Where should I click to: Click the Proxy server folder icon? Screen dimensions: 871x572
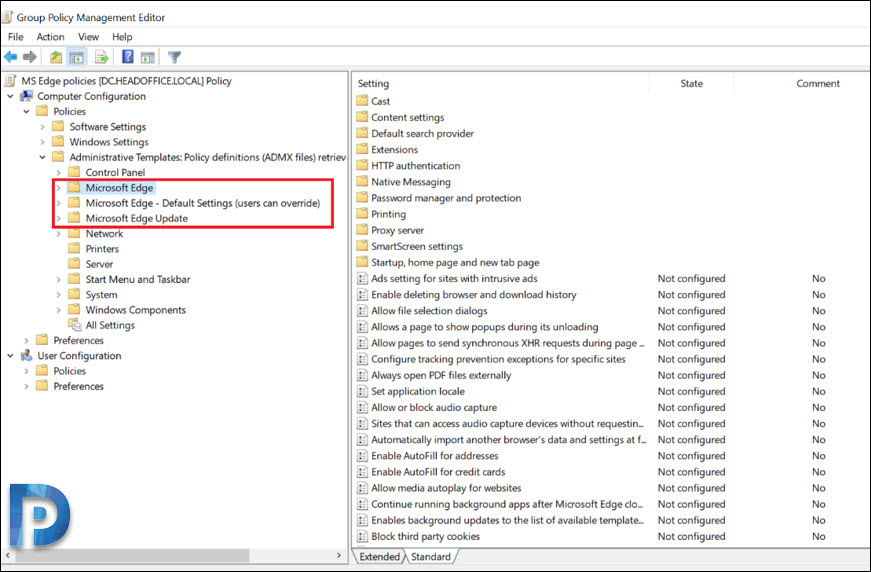pos(362,230)
